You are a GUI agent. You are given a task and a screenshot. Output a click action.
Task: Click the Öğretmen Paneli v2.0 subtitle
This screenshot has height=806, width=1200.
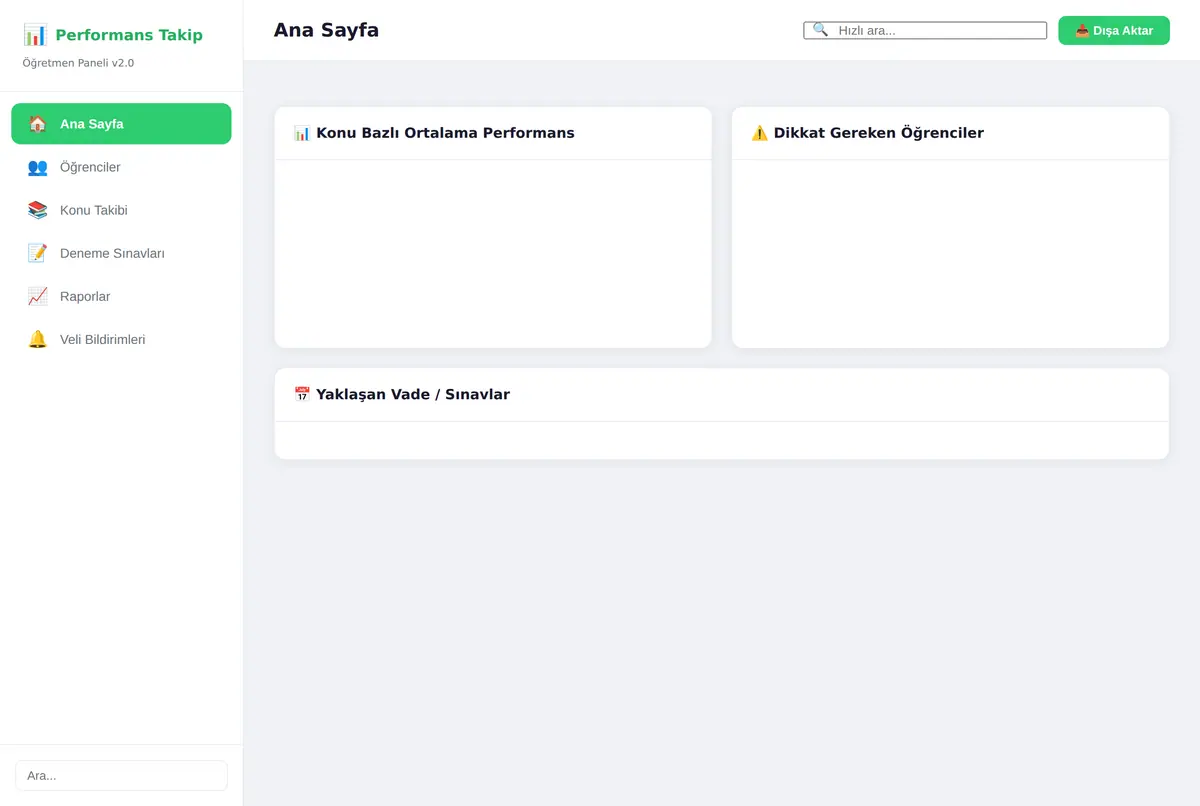(x=78, y=63)
